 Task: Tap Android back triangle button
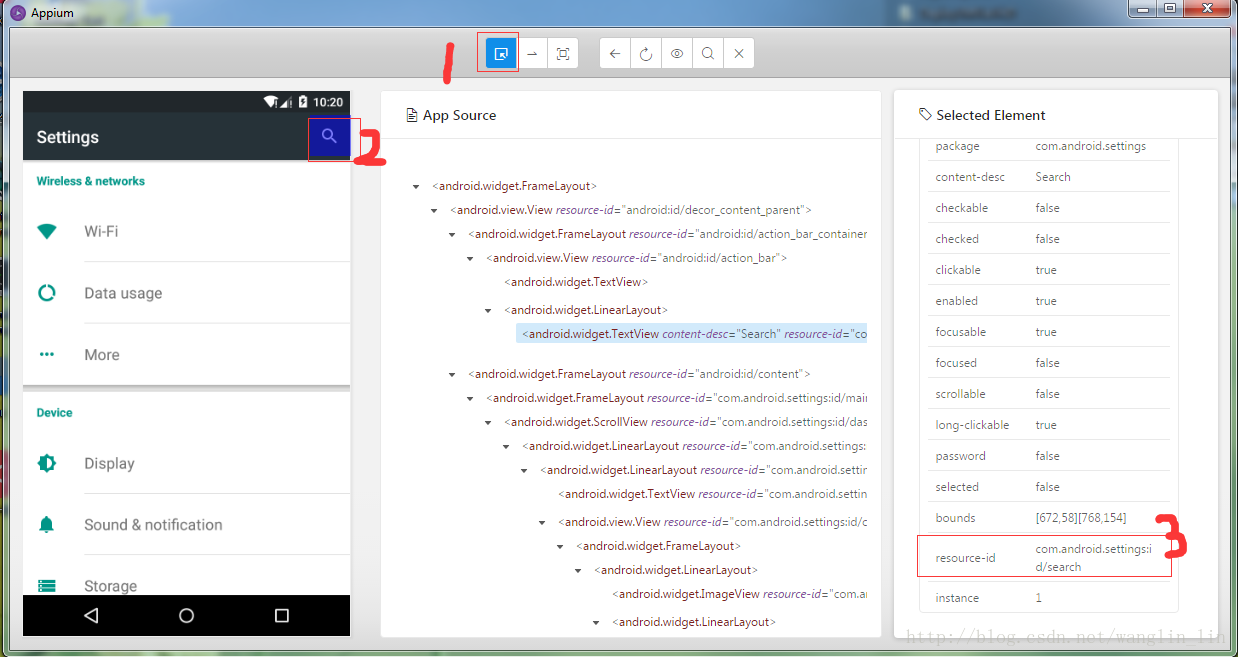(91, 616)
